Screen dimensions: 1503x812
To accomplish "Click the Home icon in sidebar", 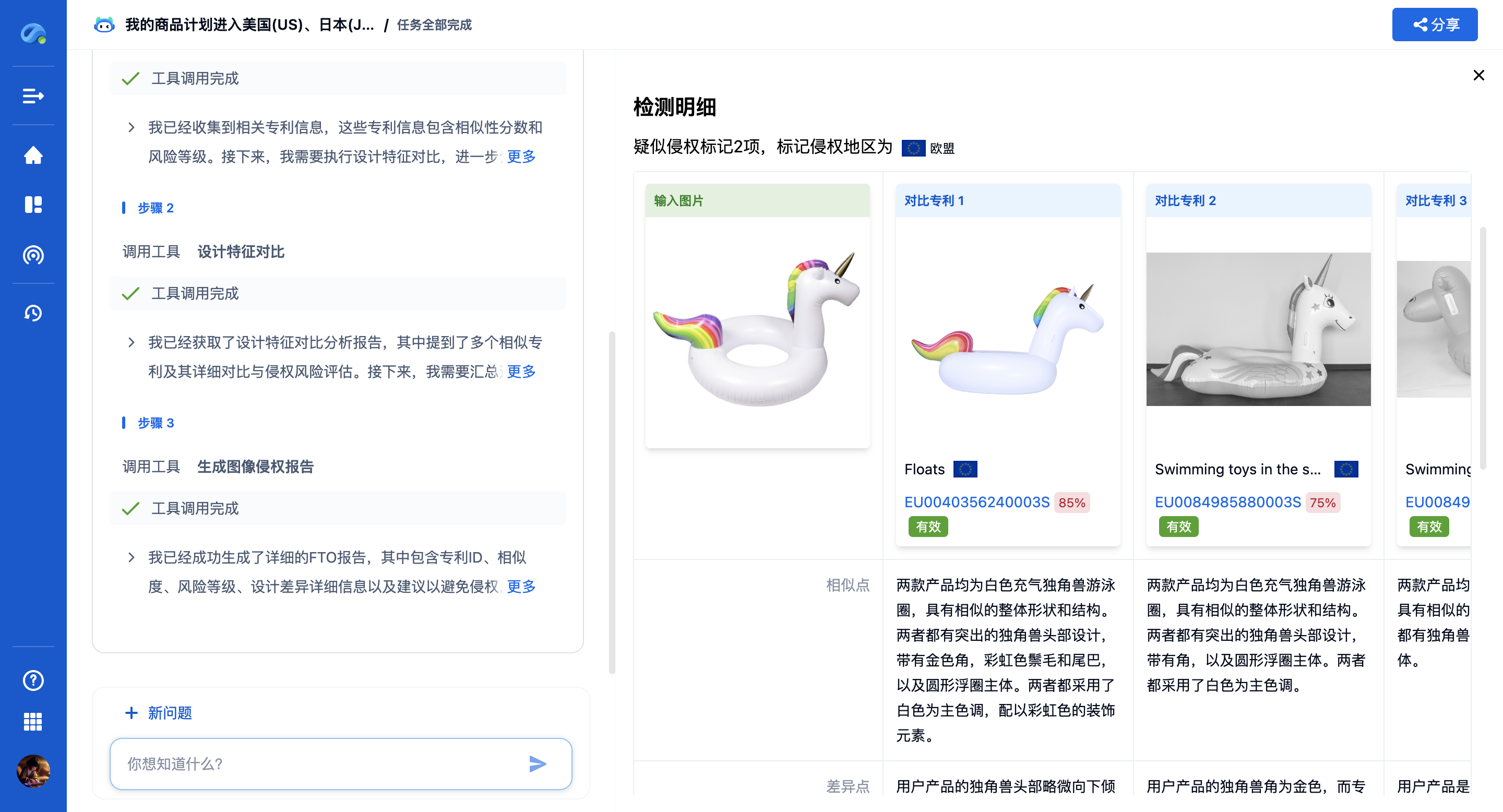I will coord(33,155).
